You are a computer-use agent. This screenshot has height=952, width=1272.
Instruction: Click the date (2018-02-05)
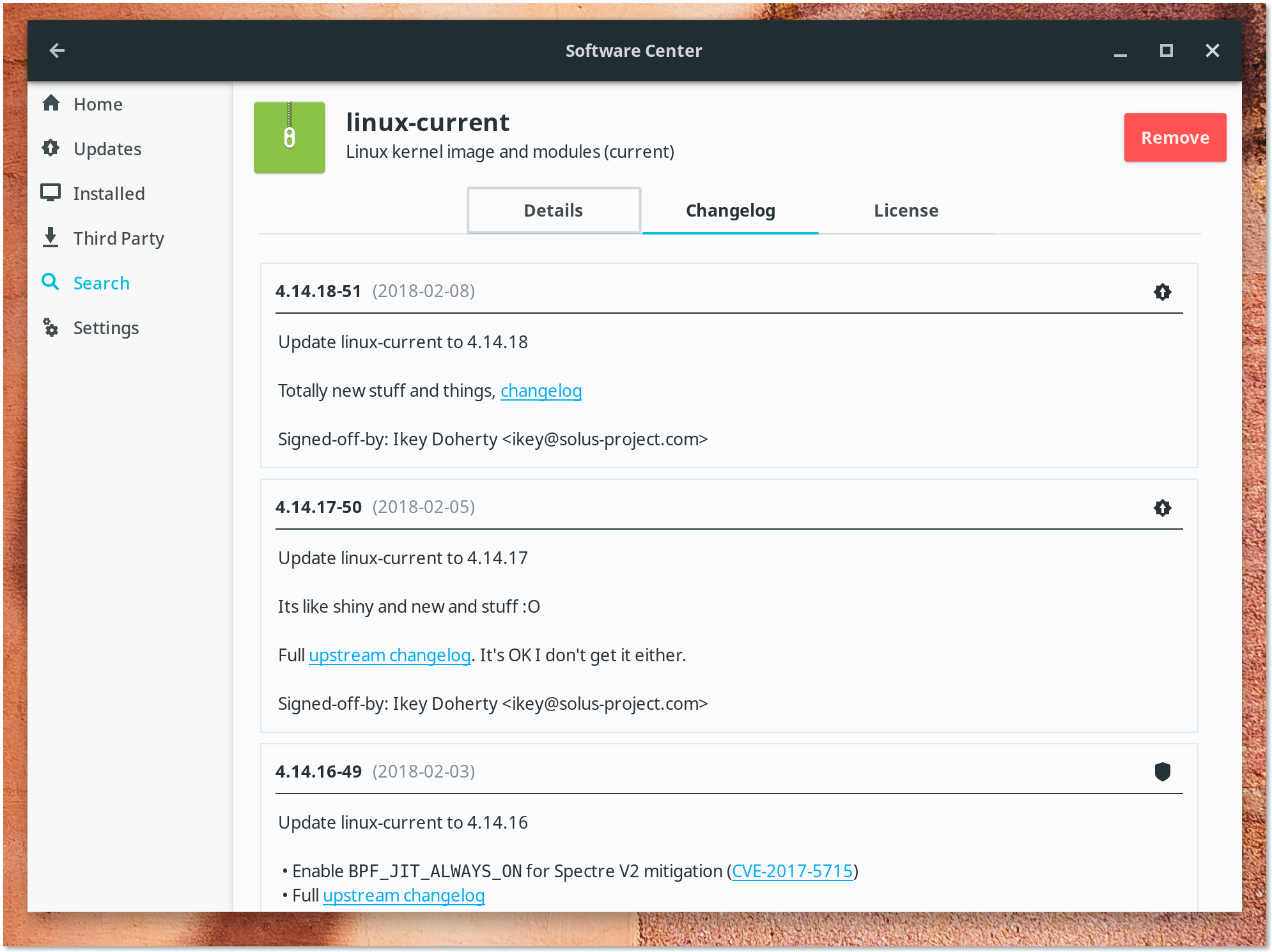point(424,507)
